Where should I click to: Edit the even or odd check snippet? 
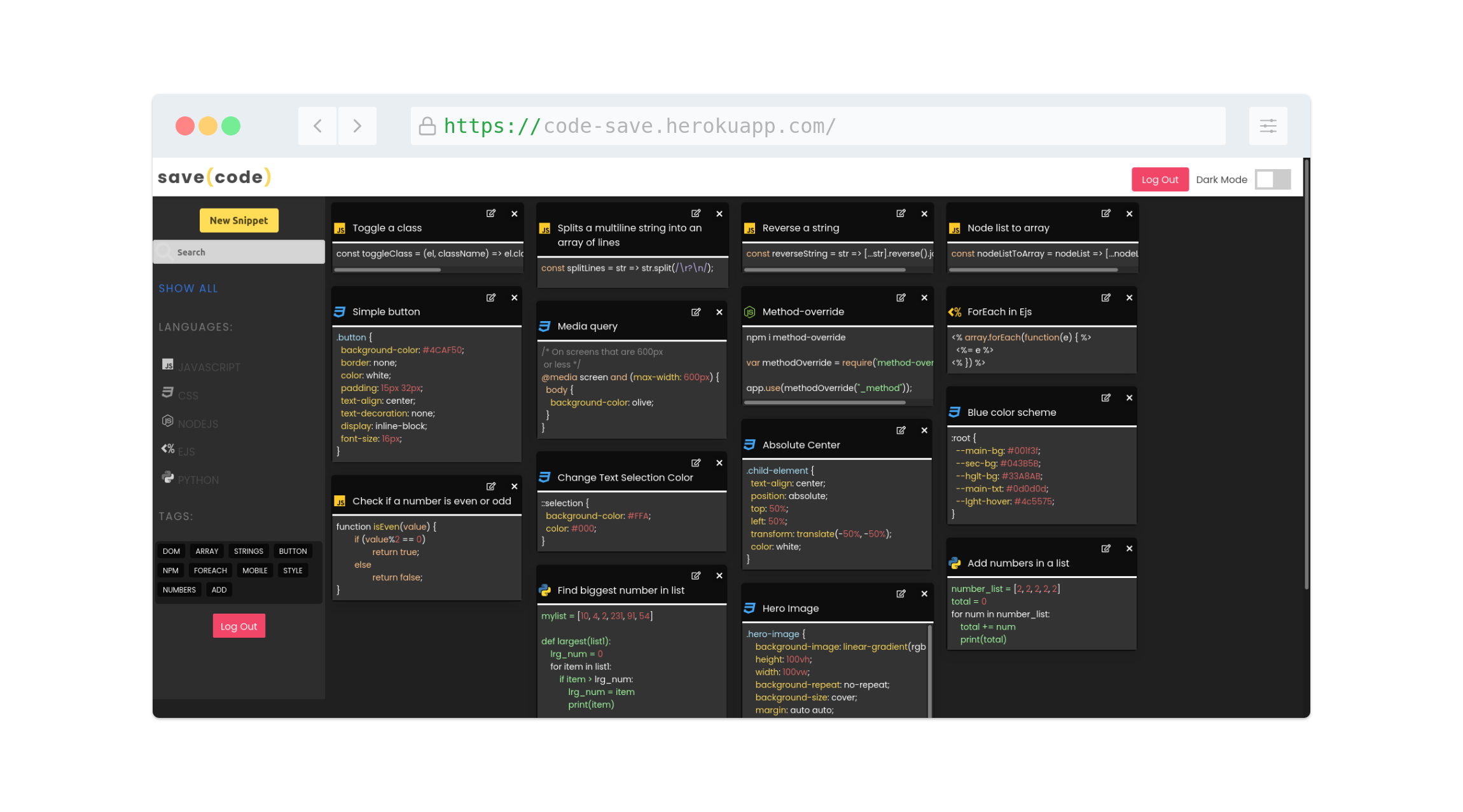coord(491,486)
